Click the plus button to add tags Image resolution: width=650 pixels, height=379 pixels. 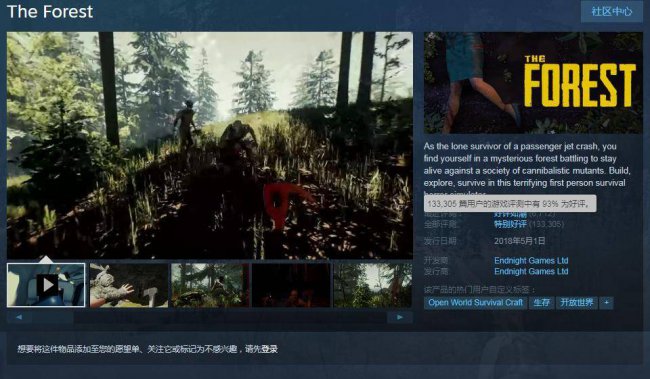(606, 302)
